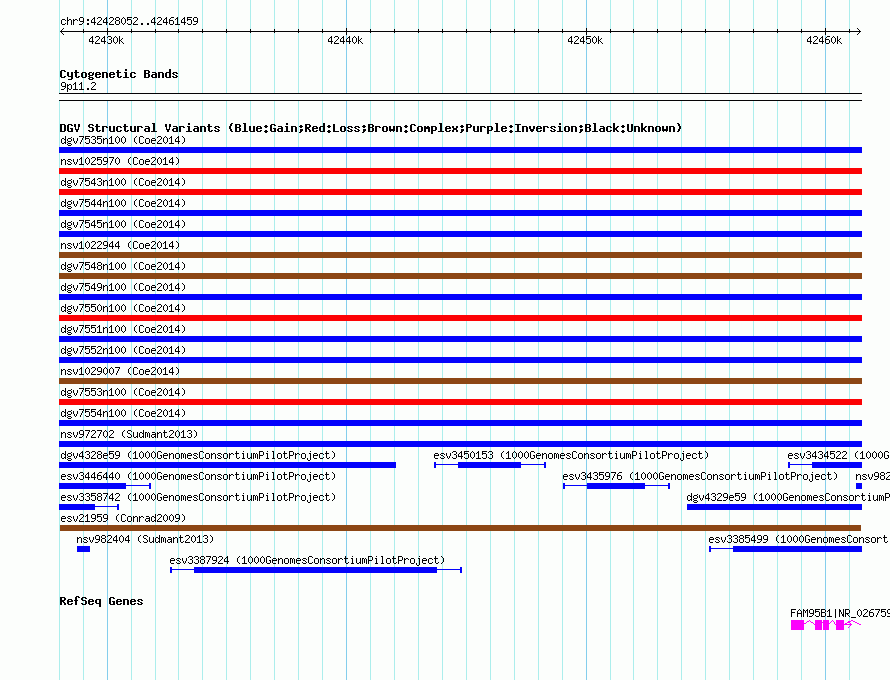Select the 42430k tick on the scale

(105, 40)
